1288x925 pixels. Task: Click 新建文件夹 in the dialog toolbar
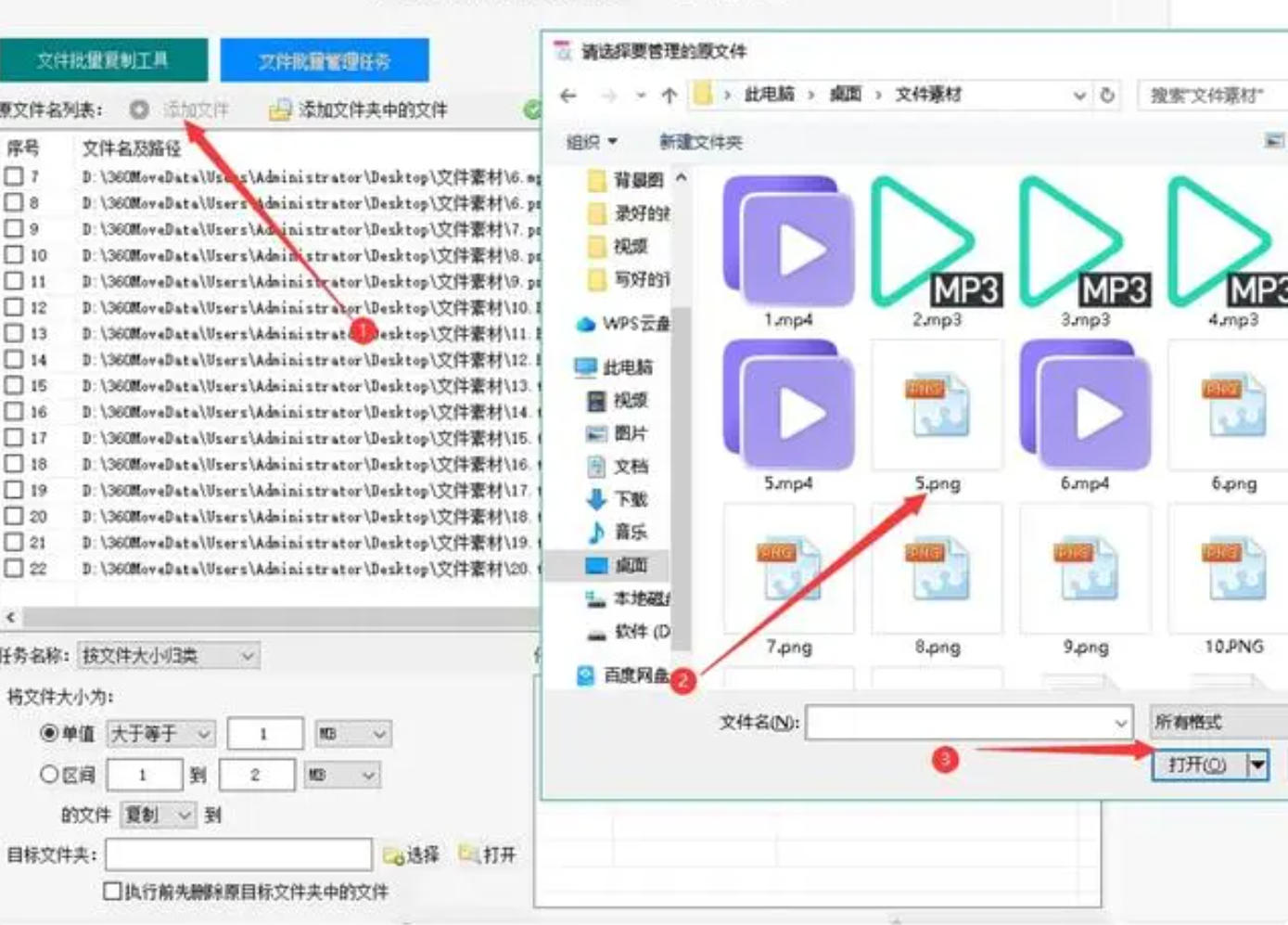(700, 142)
